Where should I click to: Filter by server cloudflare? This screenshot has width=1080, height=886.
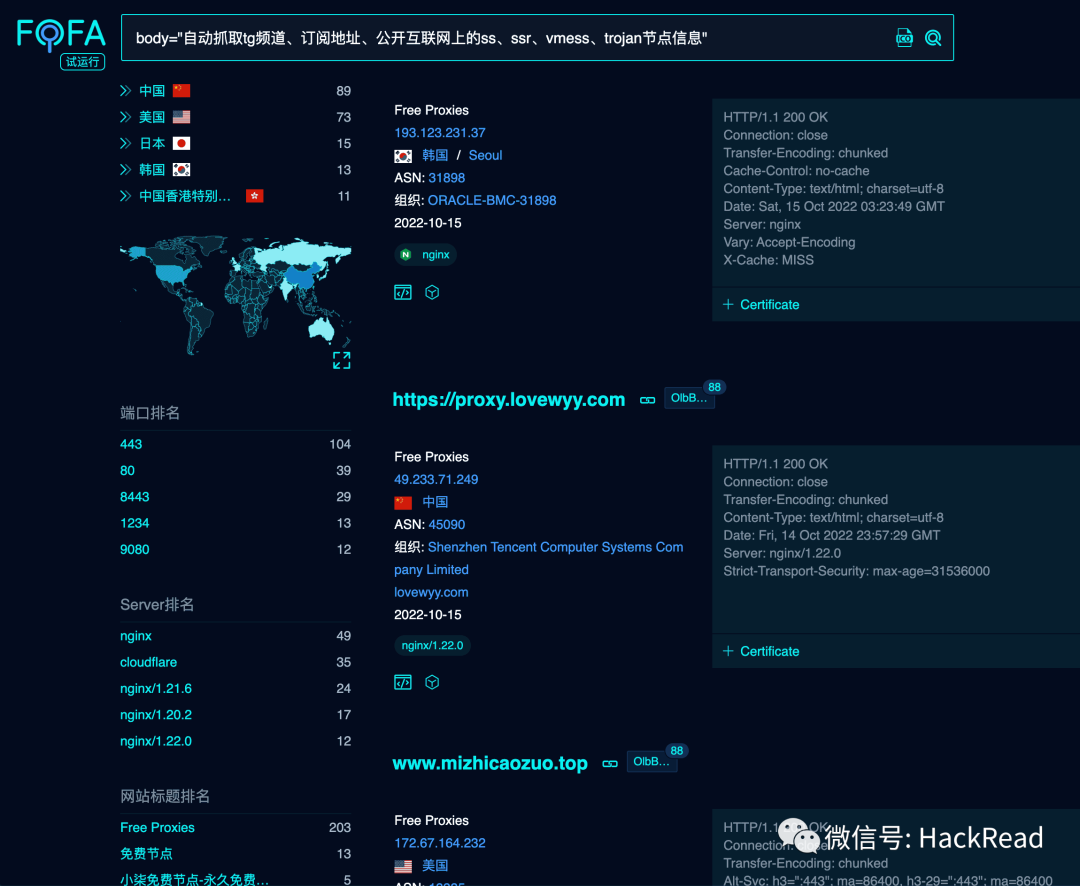[x=148, y=662]
